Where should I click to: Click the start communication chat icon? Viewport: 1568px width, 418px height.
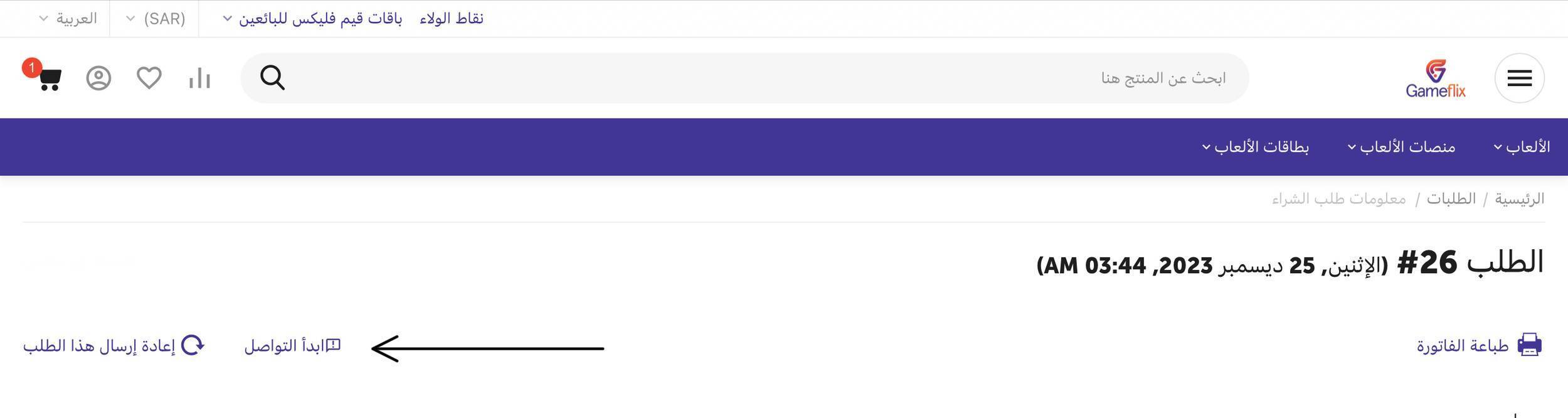[x=334, y=345]
